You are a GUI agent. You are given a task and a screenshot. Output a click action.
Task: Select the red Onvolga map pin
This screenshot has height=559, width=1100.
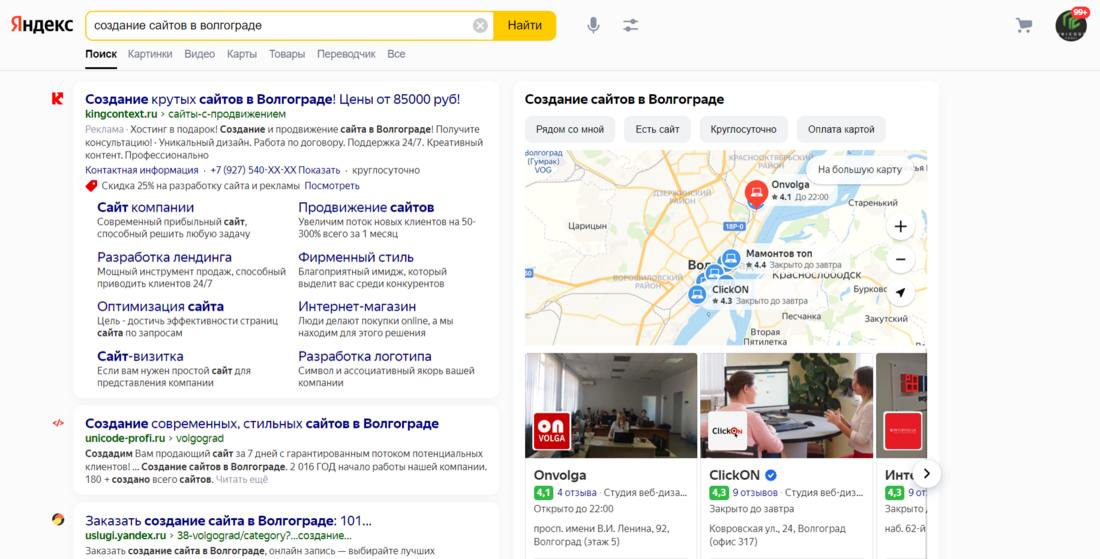756,193
